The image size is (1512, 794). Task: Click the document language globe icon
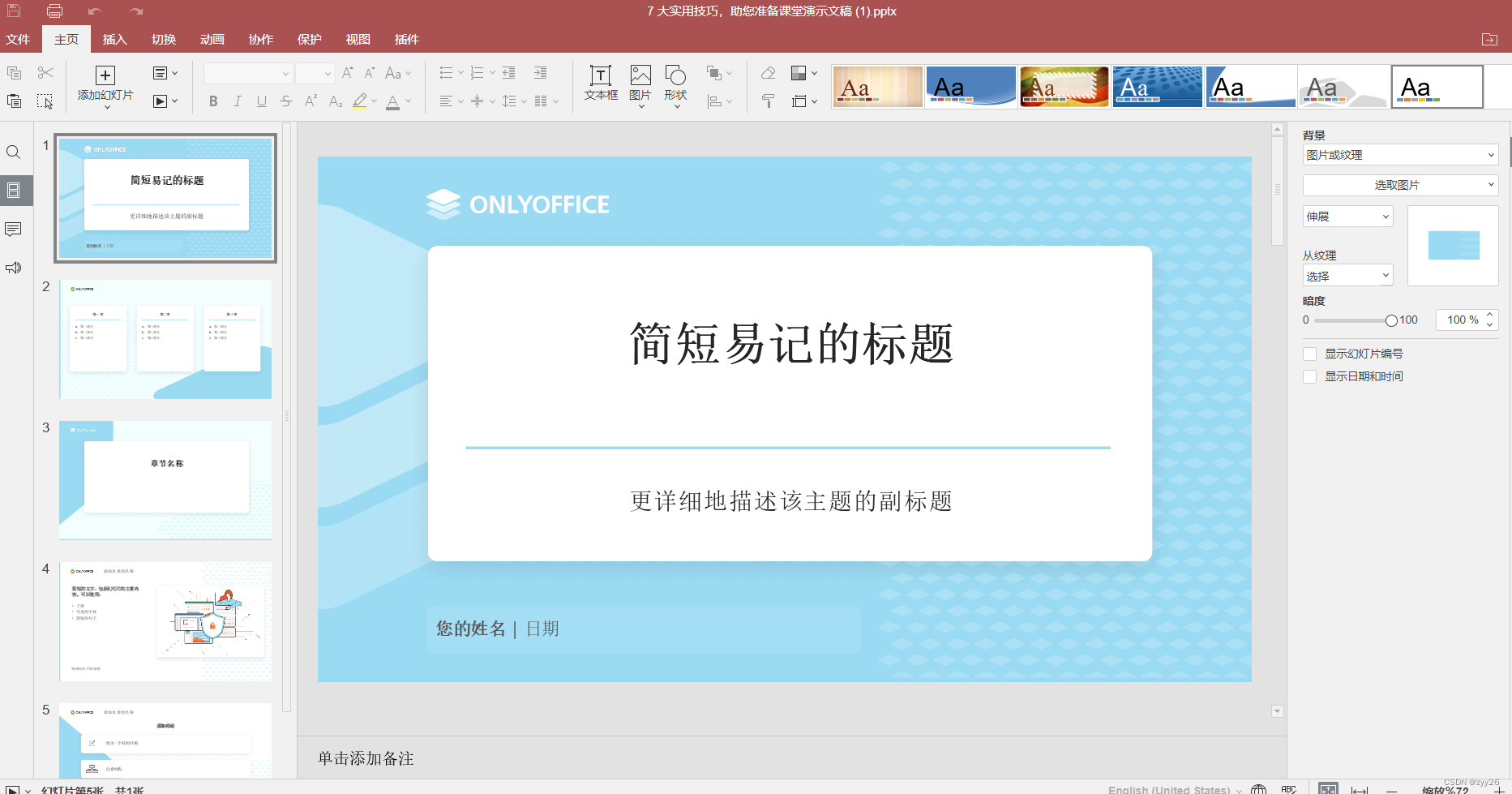coord(1259,789)
